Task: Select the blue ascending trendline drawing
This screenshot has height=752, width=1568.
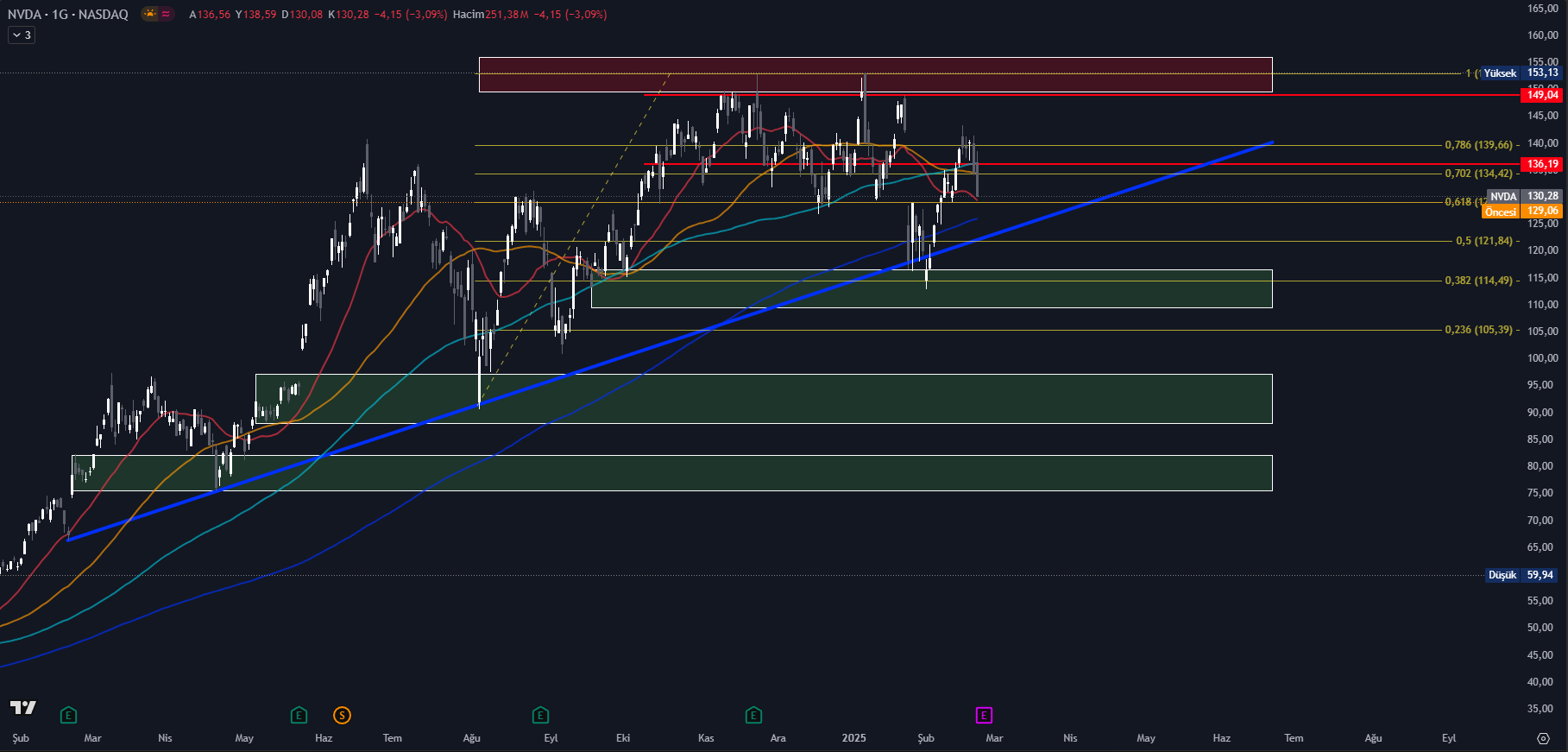Action: tap(670, 341)
